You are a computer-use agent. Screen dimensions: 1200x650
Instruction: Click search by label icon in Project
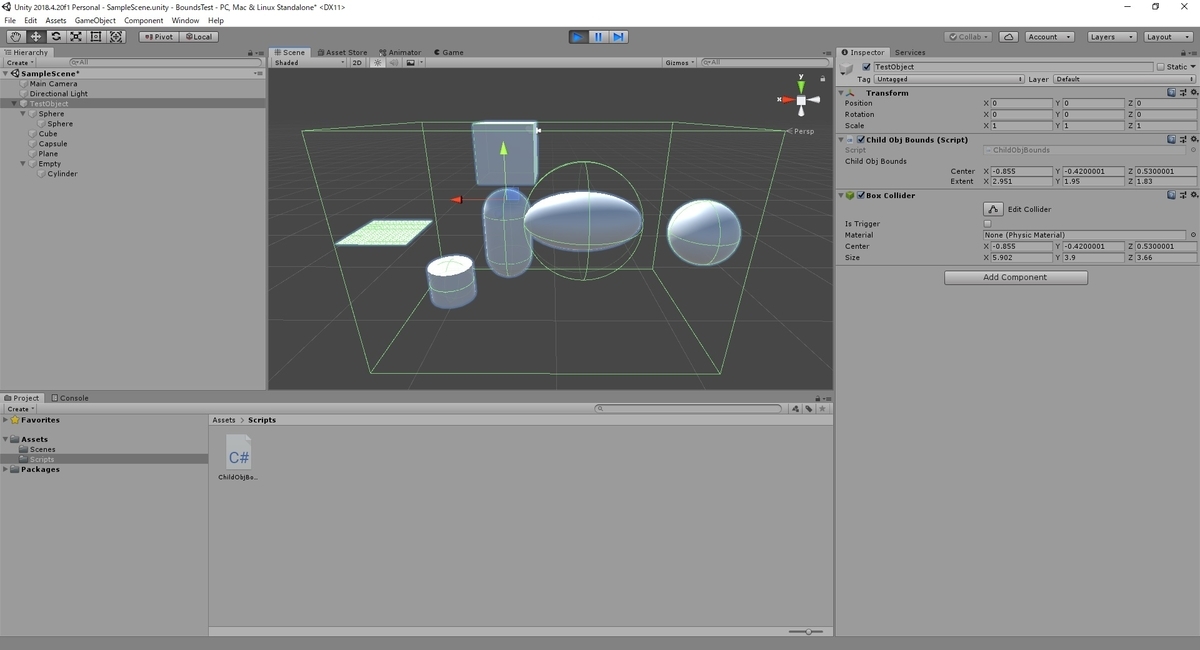(x=808, y=408)
